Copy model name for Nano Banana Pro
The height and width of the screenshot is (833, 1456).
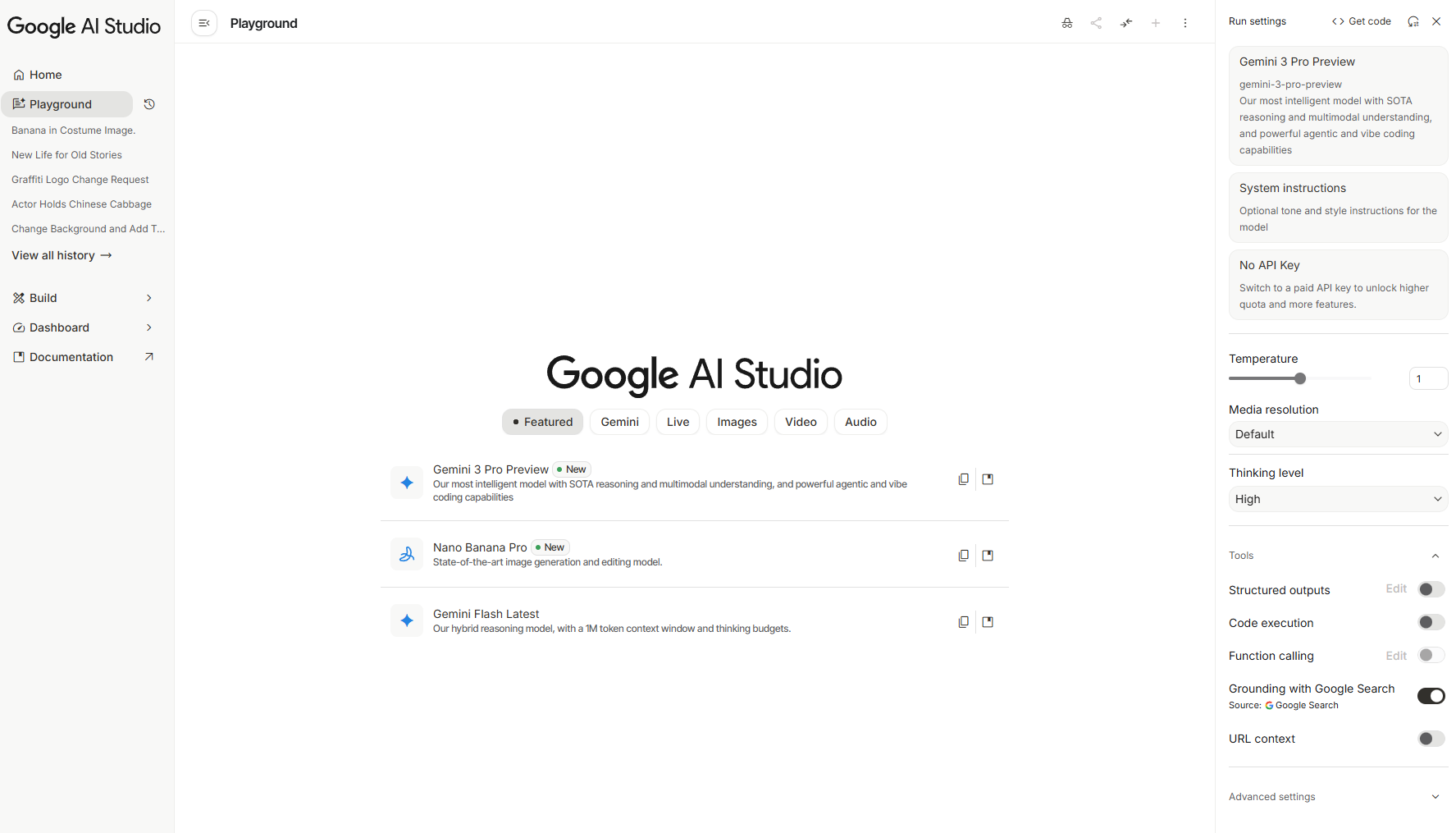tap(964, 556)
